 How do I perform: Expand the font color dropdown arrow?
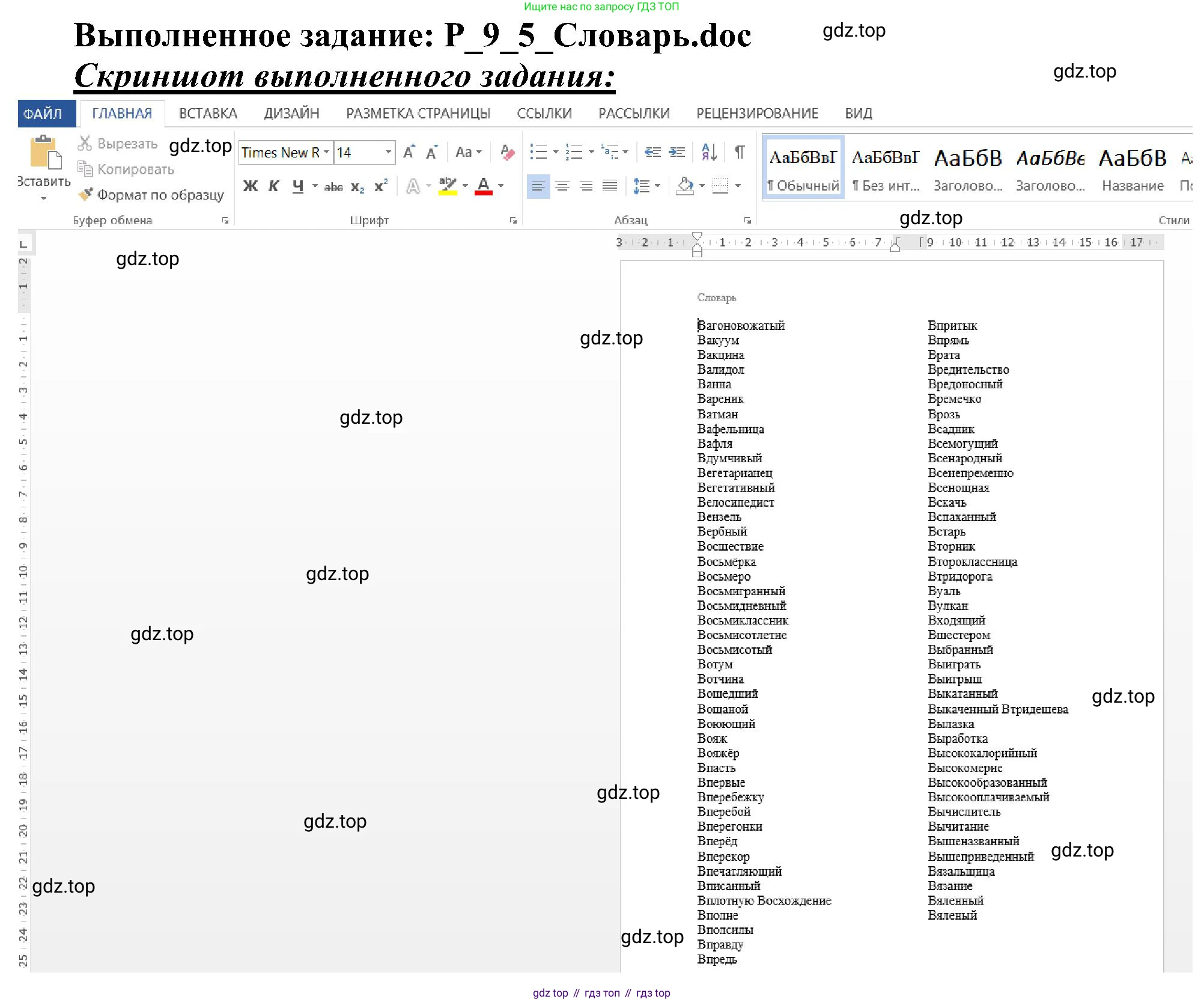click(500, 186)
